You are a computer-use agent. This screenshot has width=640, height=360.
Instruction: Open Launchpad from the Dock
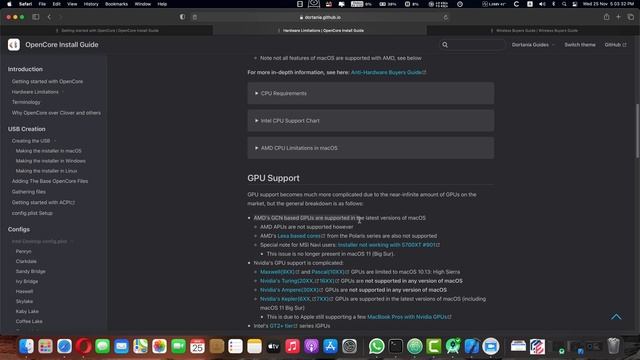[x=45, y=347]
